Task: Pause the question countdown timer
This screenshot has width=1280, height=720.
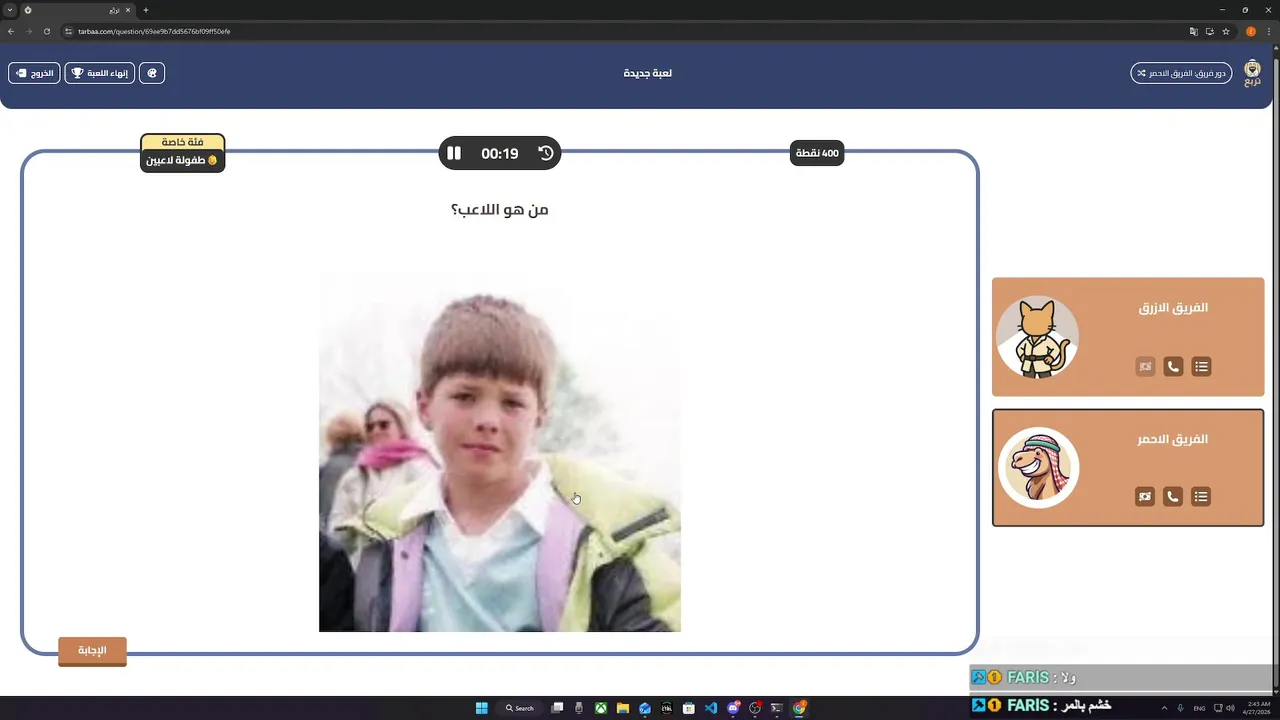Action: click(x=454, y=153)
